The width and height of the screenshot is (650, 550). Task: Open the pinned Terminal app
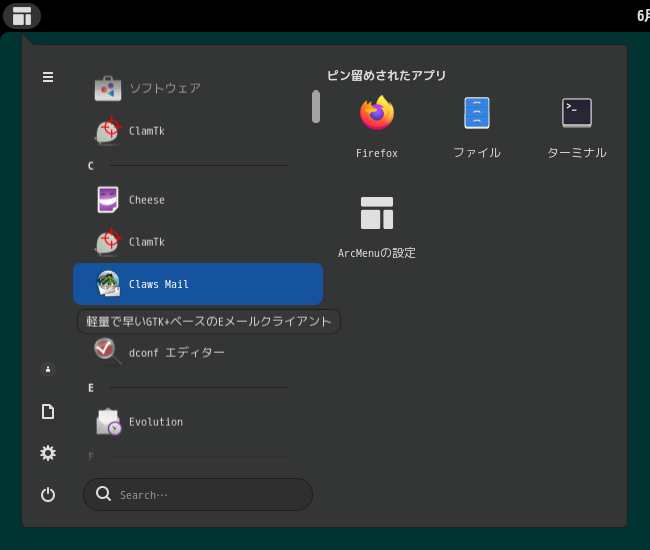point(577,127)
